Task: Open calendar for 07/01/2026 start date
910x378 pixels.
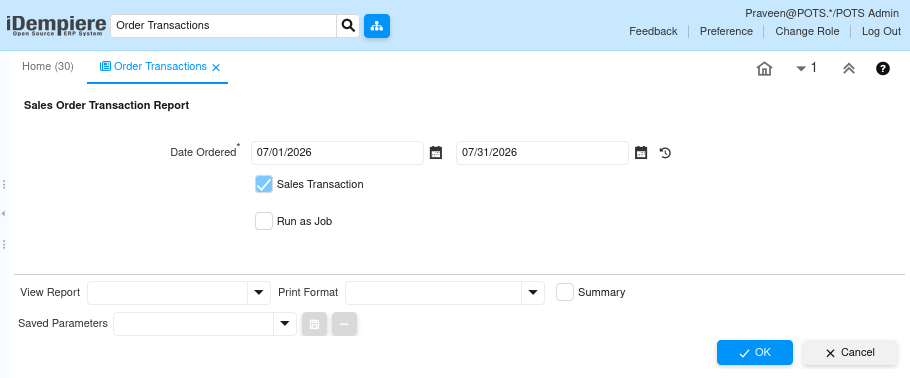Action: [436, 153]
